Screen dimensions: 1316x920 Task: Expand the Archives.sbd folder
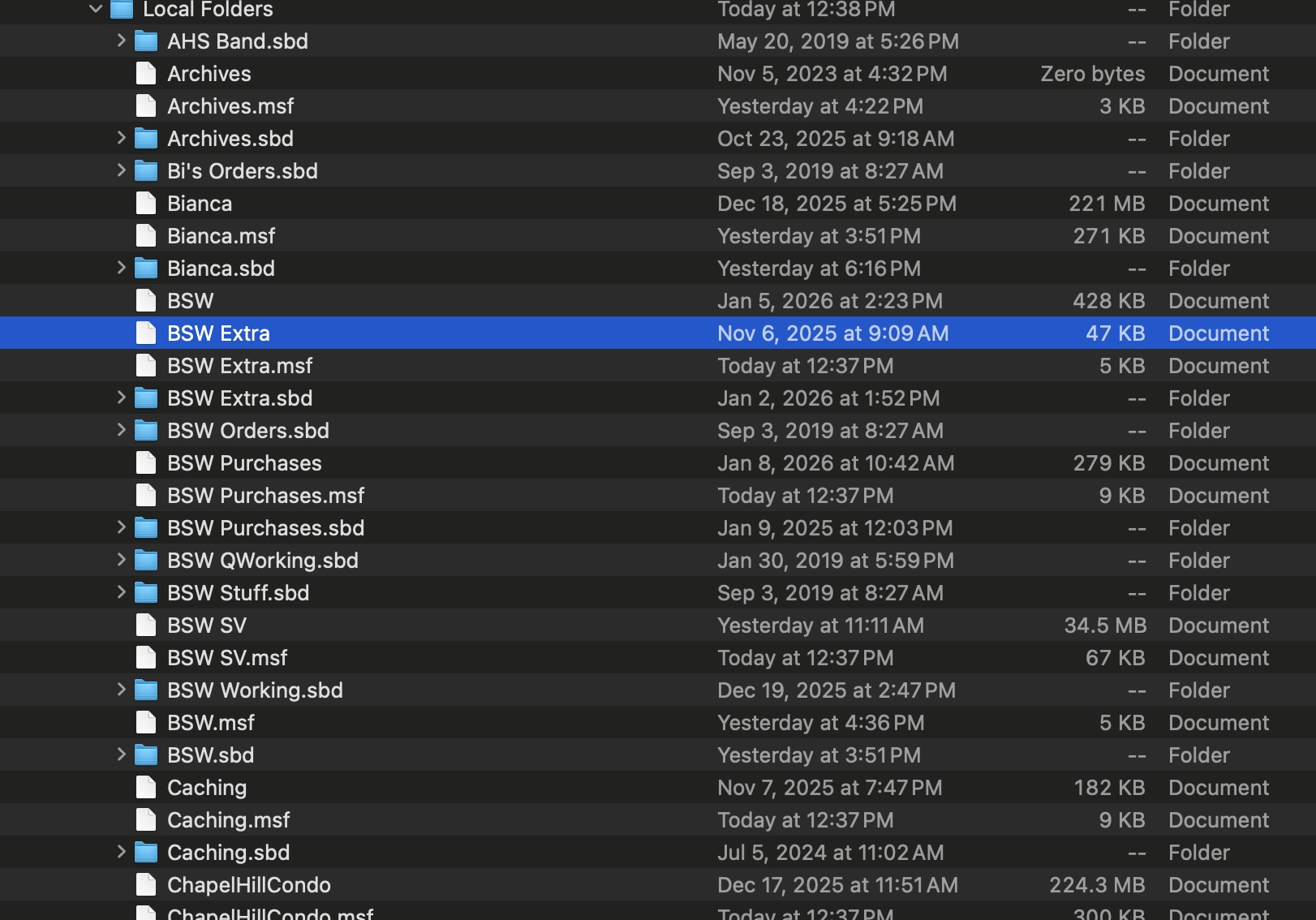click(x=121, y=138)
